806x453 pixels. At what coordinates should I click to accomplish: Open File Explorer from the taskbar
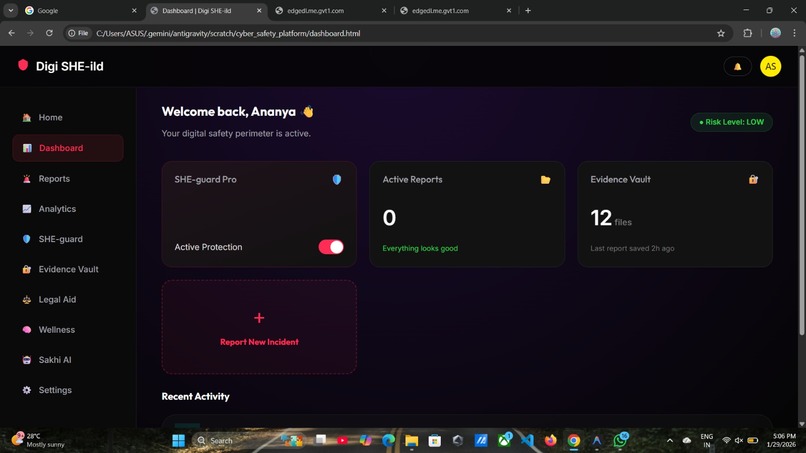coord(411,441)
